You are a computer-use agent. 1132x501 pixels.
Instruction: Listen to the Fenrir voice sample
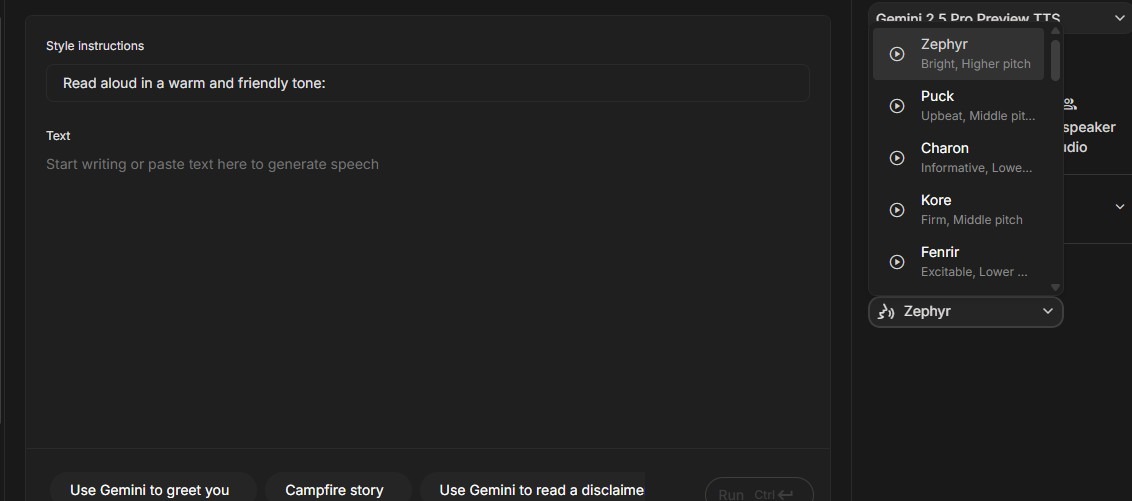[x=897, y=262]
